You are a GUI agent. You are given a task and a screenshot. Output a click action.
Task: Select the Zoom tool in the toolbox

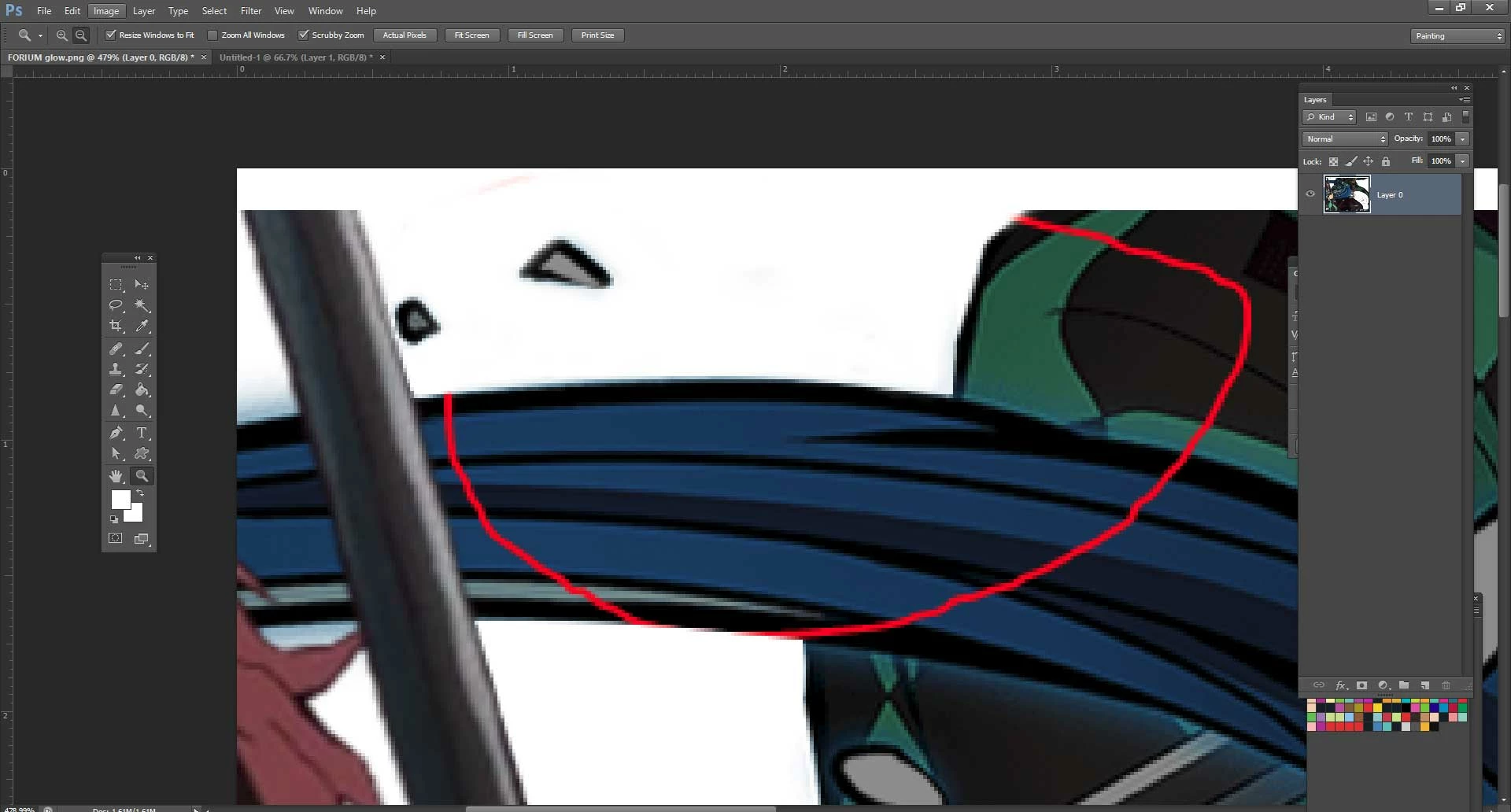click(x=142, y=476)
